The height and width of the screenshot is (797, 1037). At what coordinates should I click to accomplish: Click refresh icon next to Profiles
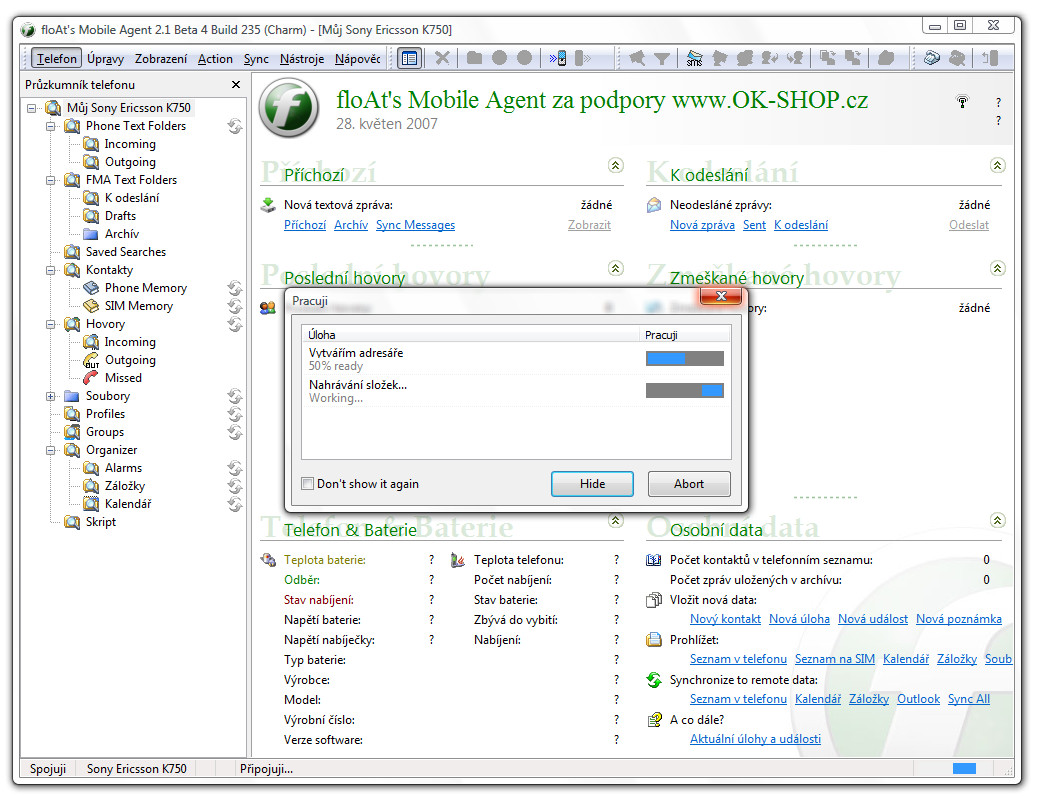tap(235, 414)
